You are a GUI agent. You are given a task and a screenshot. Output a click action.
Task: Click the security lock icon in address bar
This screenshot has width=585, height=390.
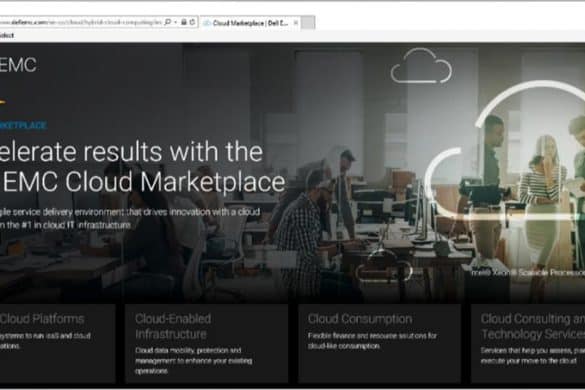click(184, 22)
